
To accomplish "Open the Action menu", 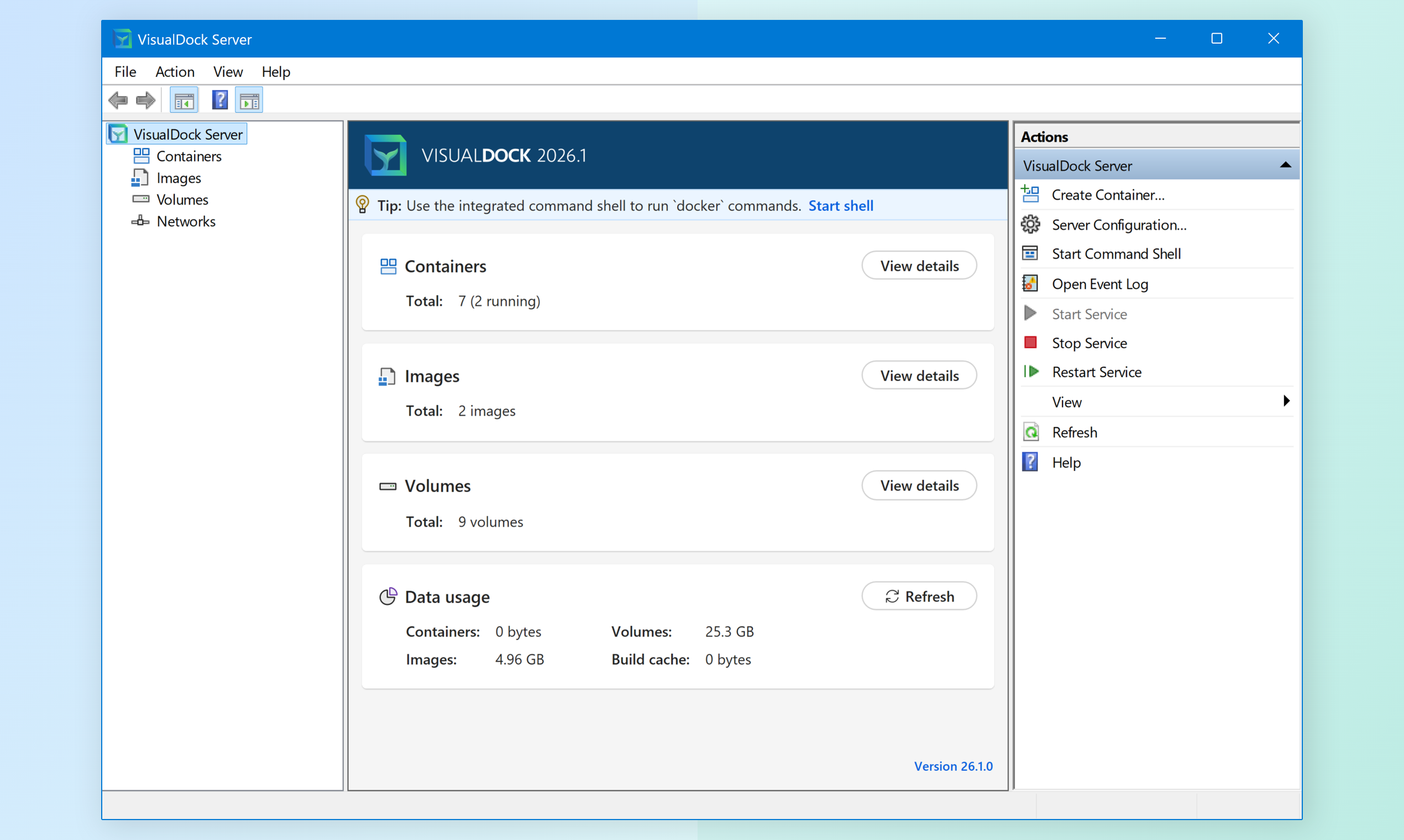I will tap(174, 71).
